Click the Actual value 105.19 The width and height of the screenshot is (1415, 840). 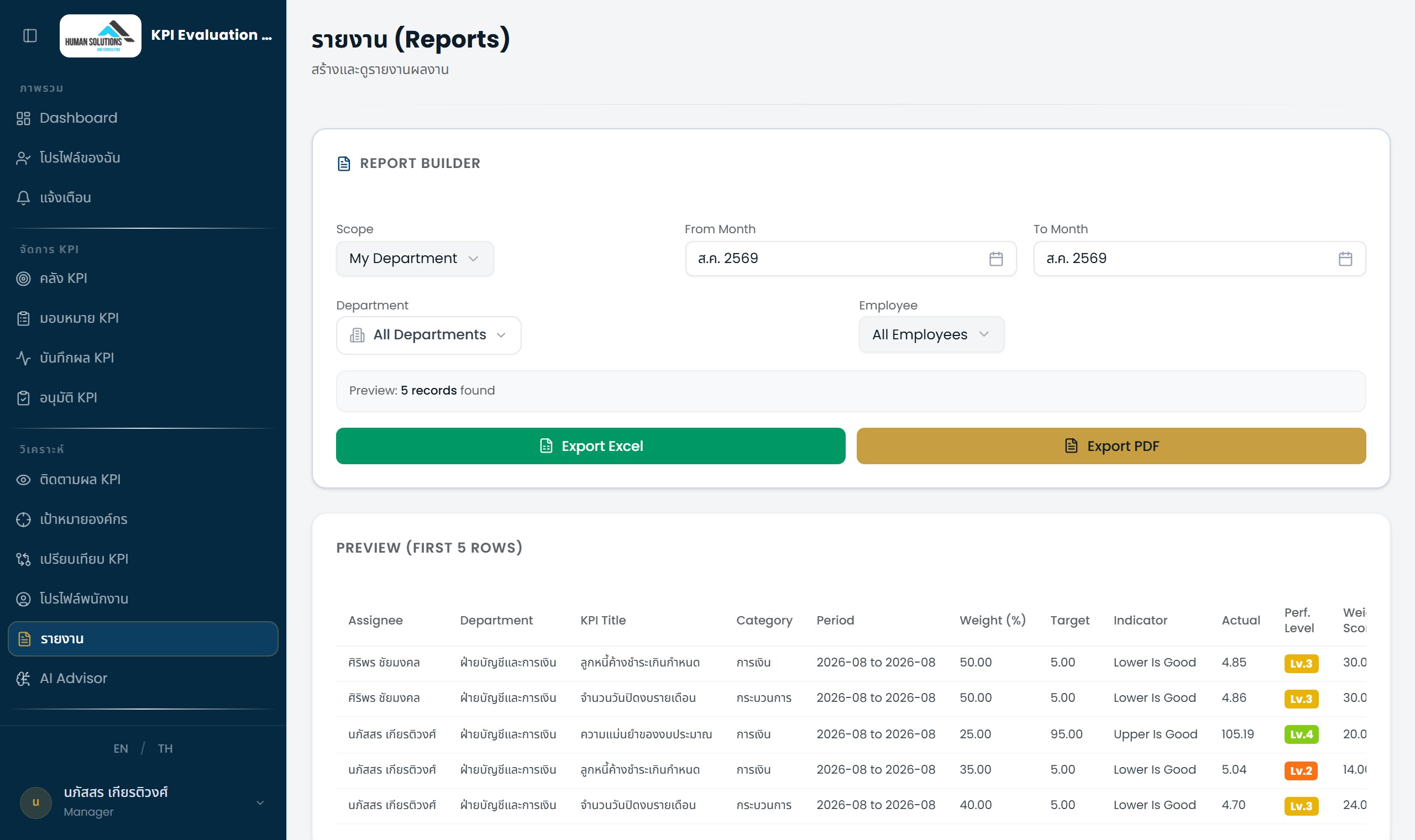1237,734
